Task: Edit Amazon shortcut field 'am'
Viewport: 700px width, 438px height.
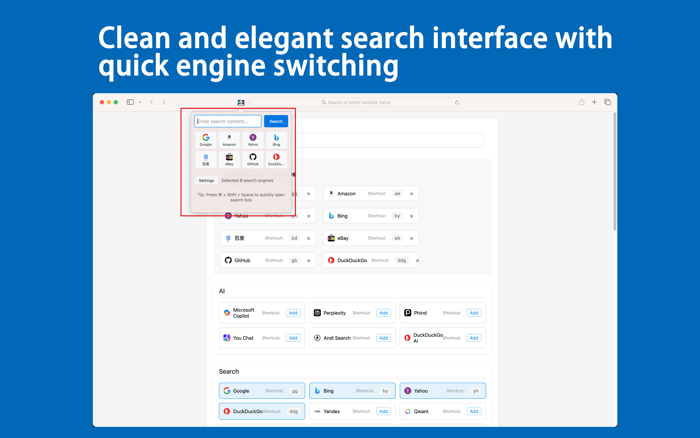Action: coord(397,193)
